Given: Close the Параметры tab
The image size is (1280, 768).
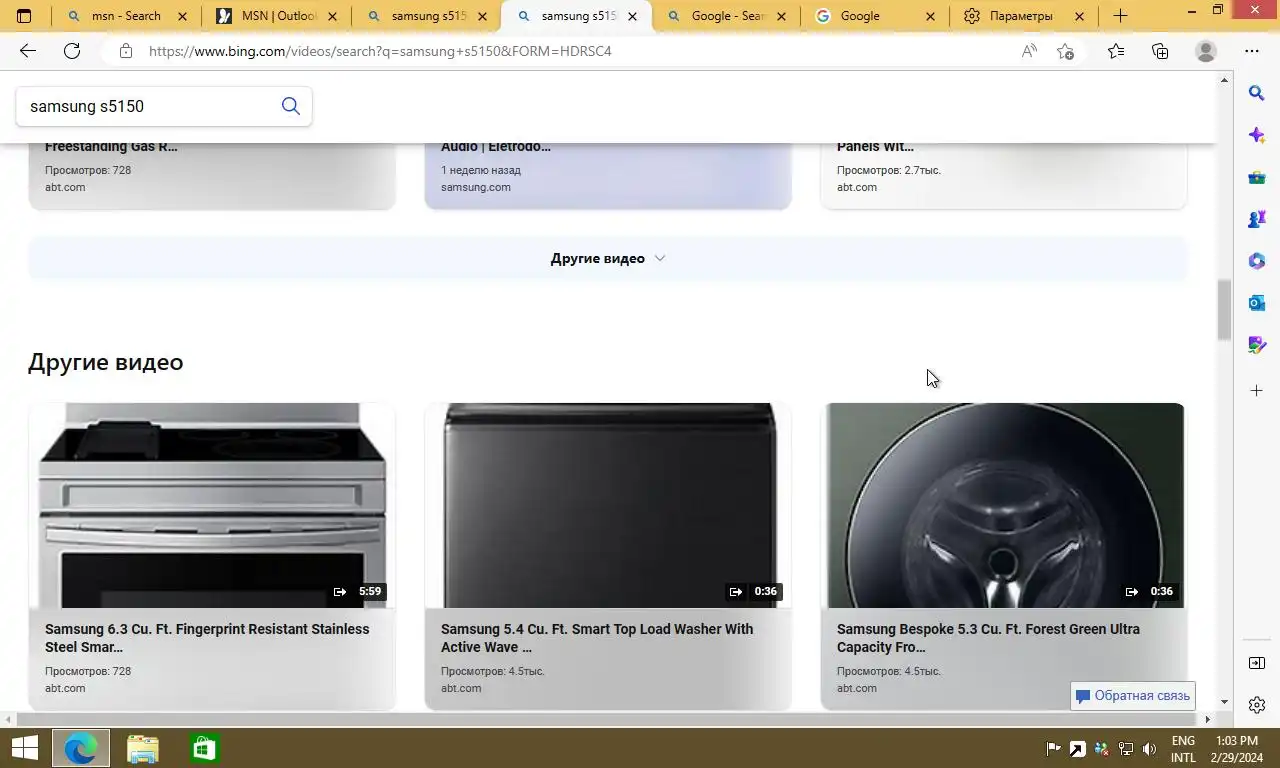Looking at the screenshot, I should (x=1079, y=16).
